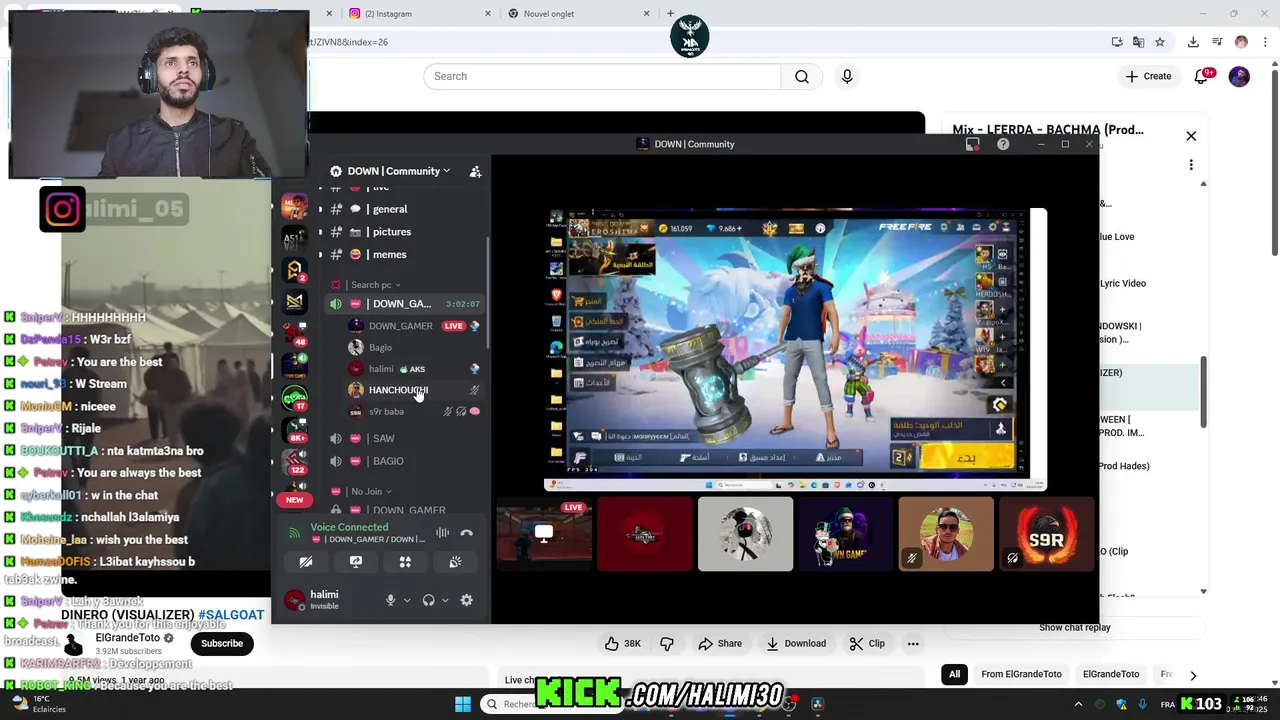Open Chrome translate page icon

click(x=1138, y=42)
